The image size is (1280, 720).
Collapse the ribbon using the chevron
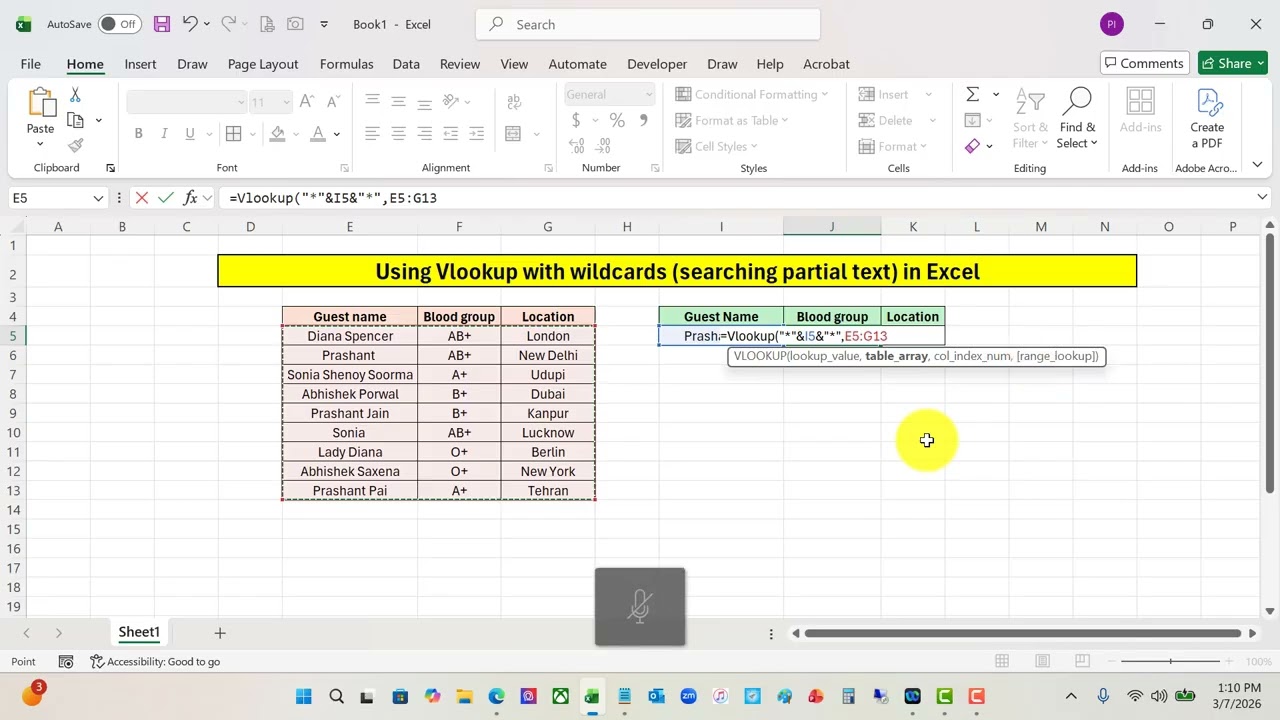pos(1257,164)
